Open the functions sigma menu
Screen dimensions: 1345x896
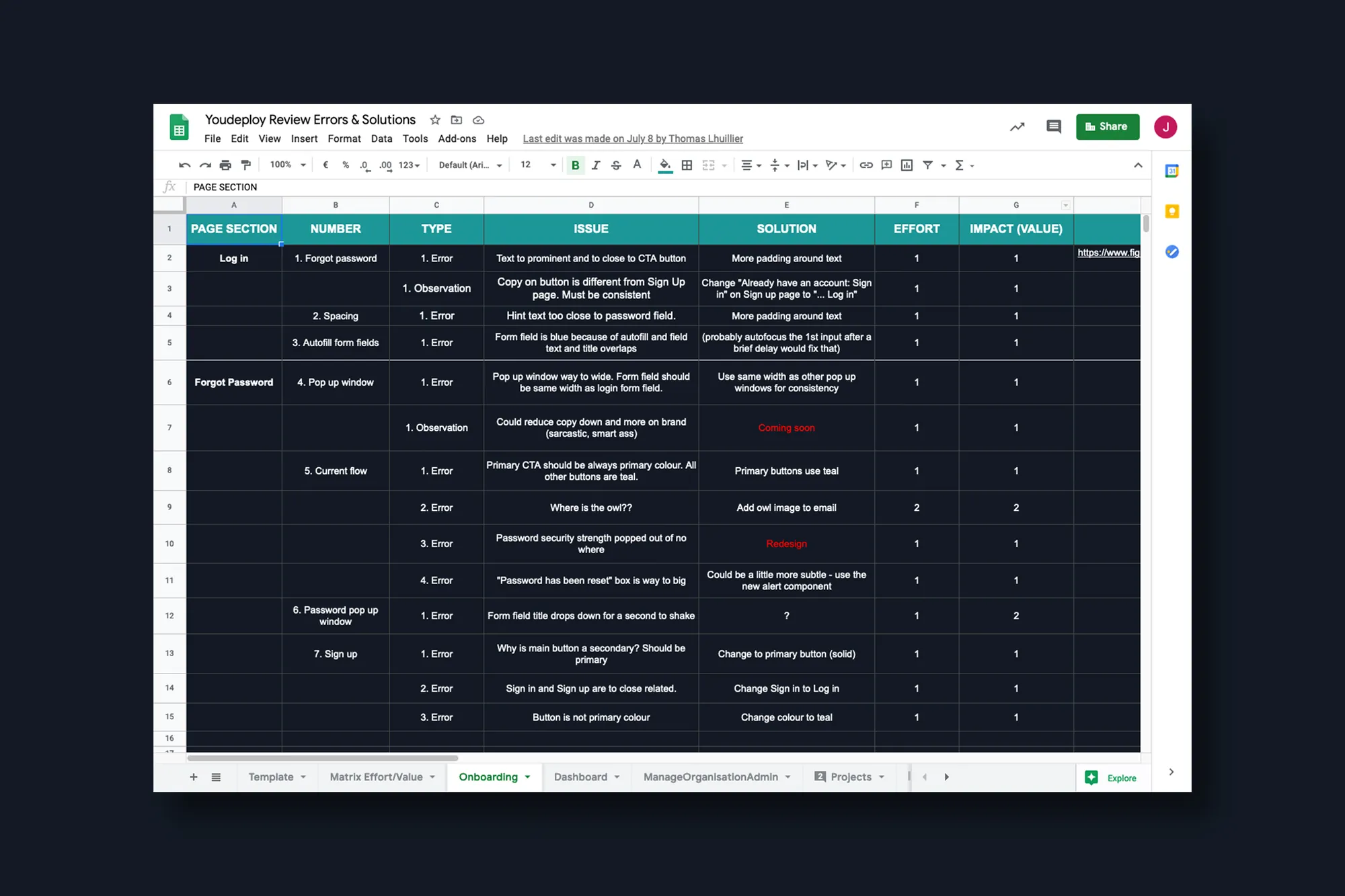click(964, 165)
